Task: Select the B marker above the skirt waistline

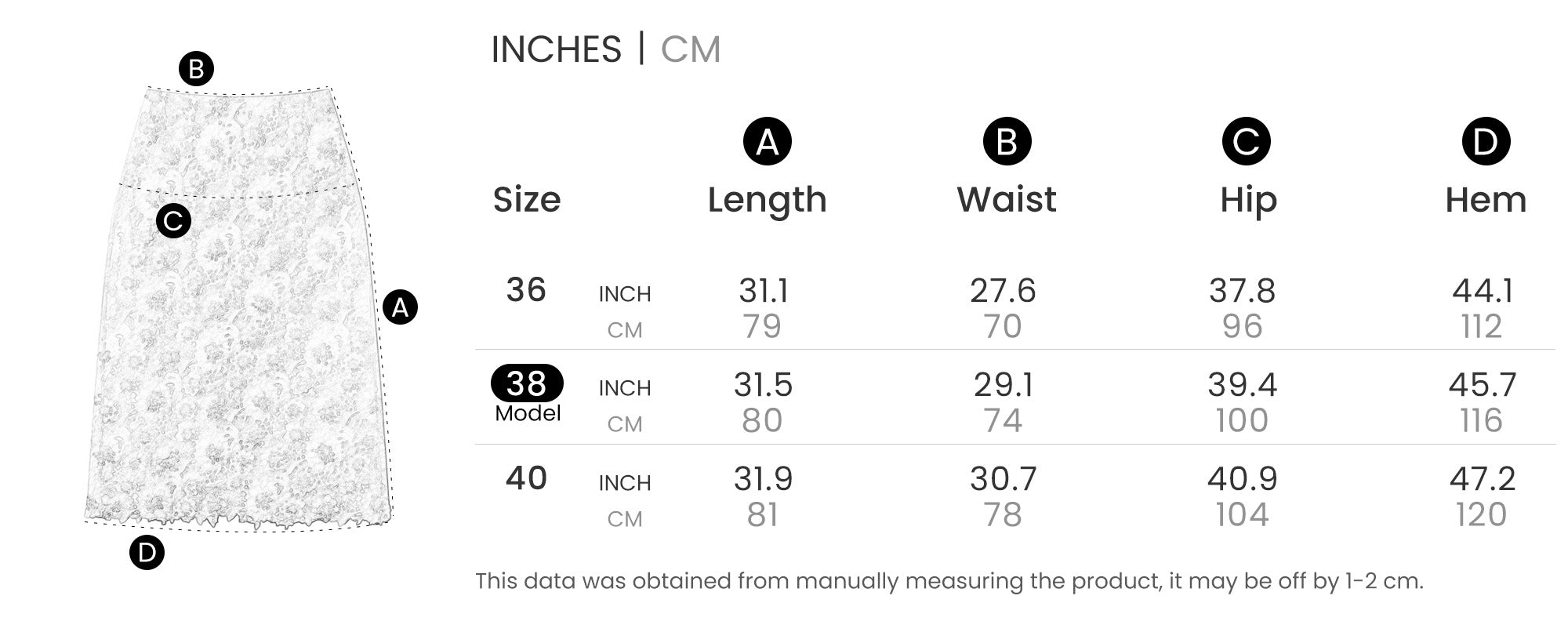Action: [x=196, y=69]
